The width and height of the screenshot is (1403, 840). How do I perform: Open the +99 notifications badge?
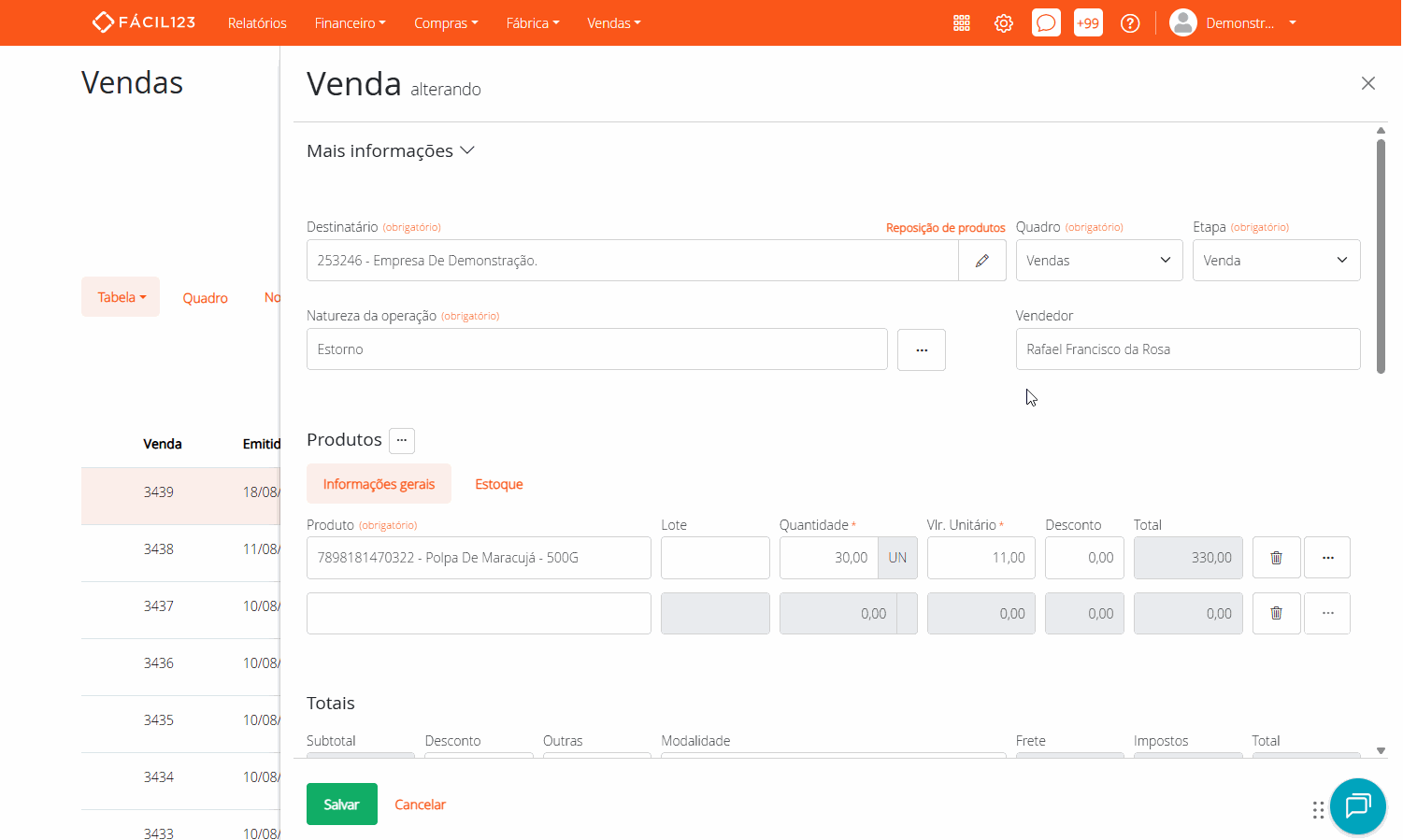point(1088,23)
